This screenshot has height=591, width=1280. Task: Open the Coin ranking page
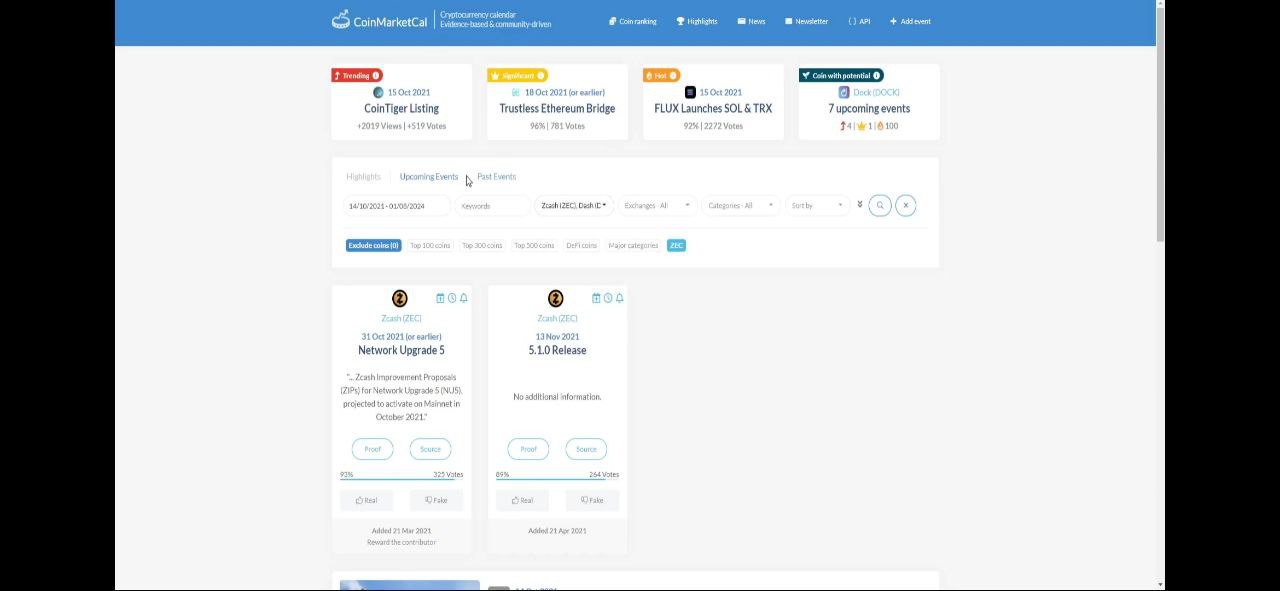(633, 21)
